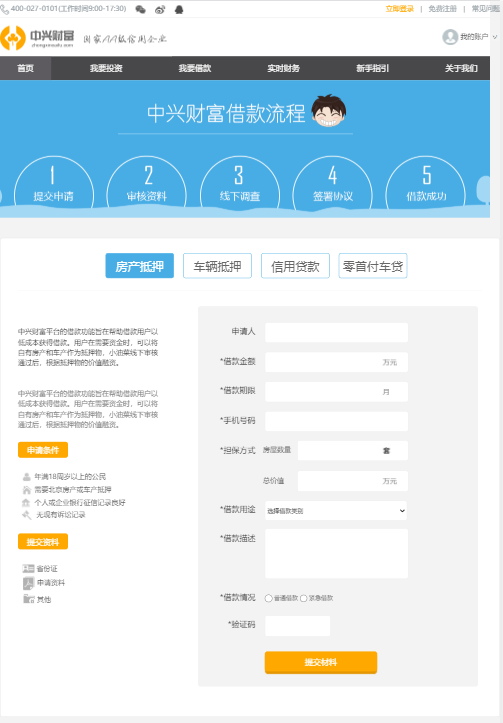
Task: Click the WeChat icon in top bar
Action: (x=141, y=9)
